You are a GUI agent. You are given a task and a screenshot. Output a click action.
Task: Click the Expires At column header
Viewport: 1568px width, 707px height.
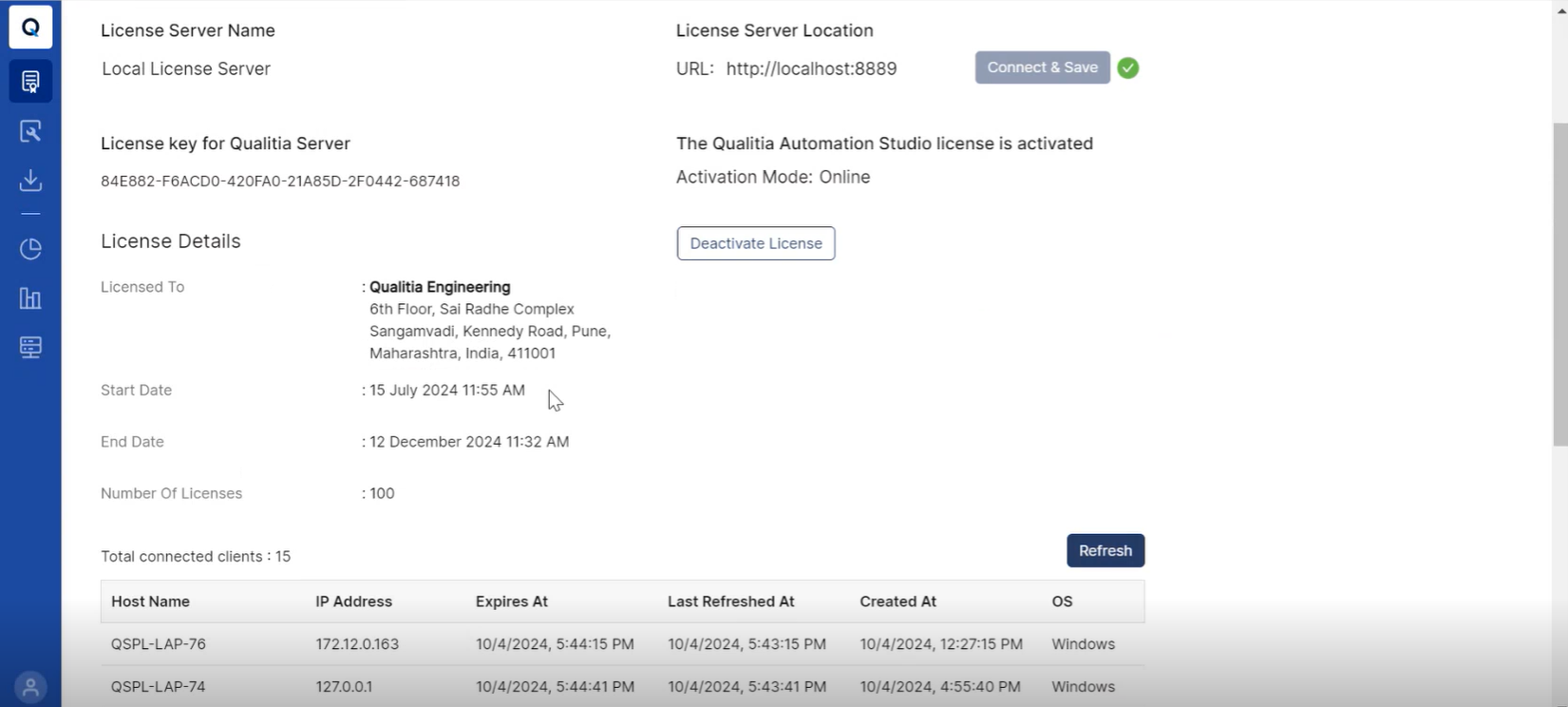click(511, 602)
